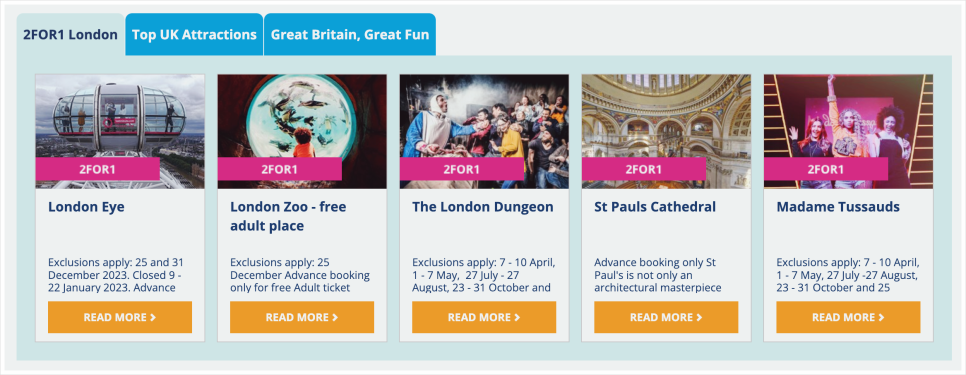Open the Top UK Attractions tab
Viewport: 966px width, 375px height.
coord(194,34)
